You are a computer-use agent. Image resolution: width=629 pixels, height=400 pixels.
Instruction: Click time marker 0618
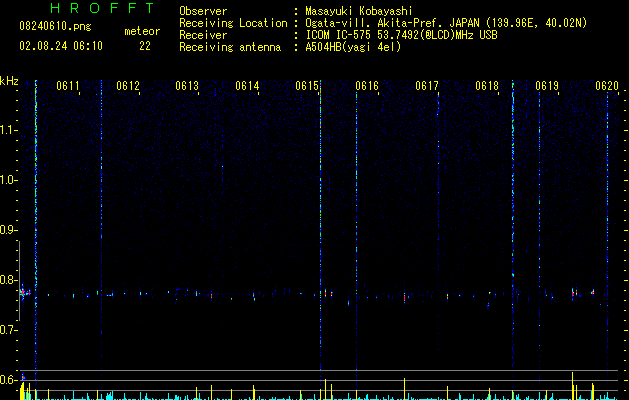click(487, 86)
